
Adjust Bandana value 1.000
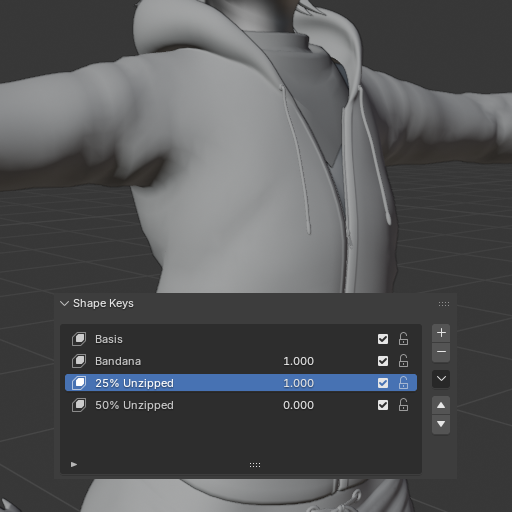click(x=298, y=361)
